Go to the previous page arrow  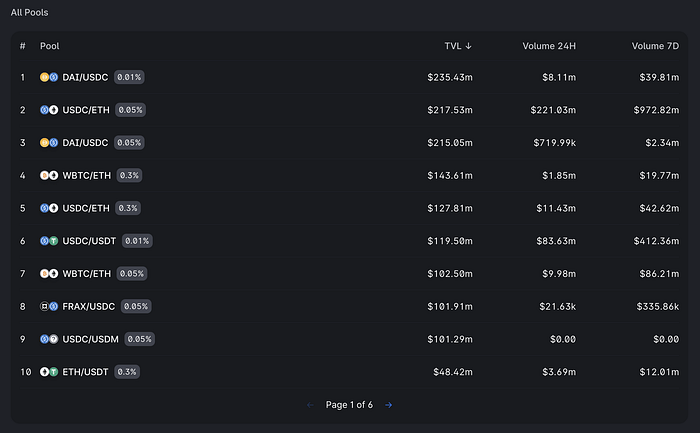point(310,405)
